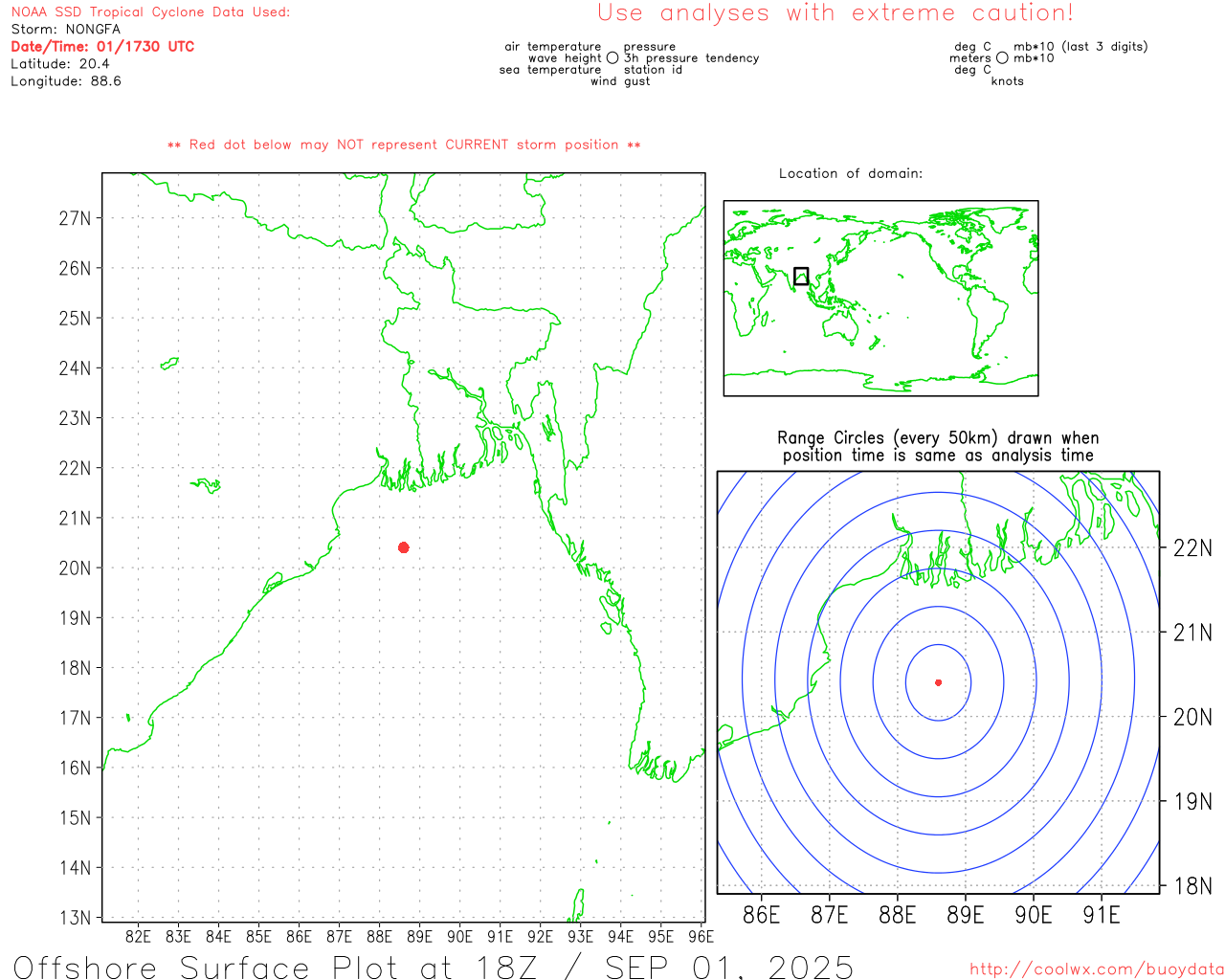
Task: Click the 17N latitude label on main map
Action: (x=75, y=718)
